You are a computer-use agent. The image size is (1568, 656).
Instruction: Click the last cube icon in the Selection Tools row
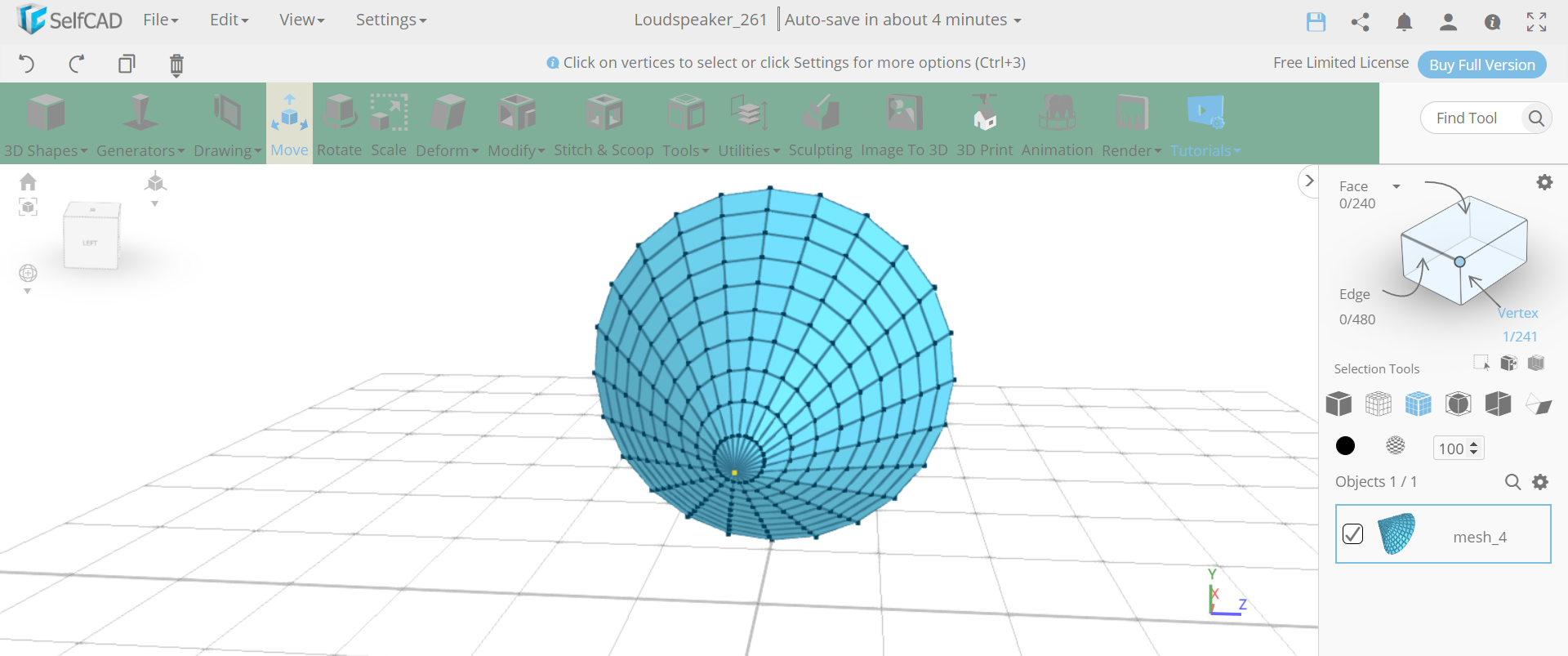pos(1536,363)
